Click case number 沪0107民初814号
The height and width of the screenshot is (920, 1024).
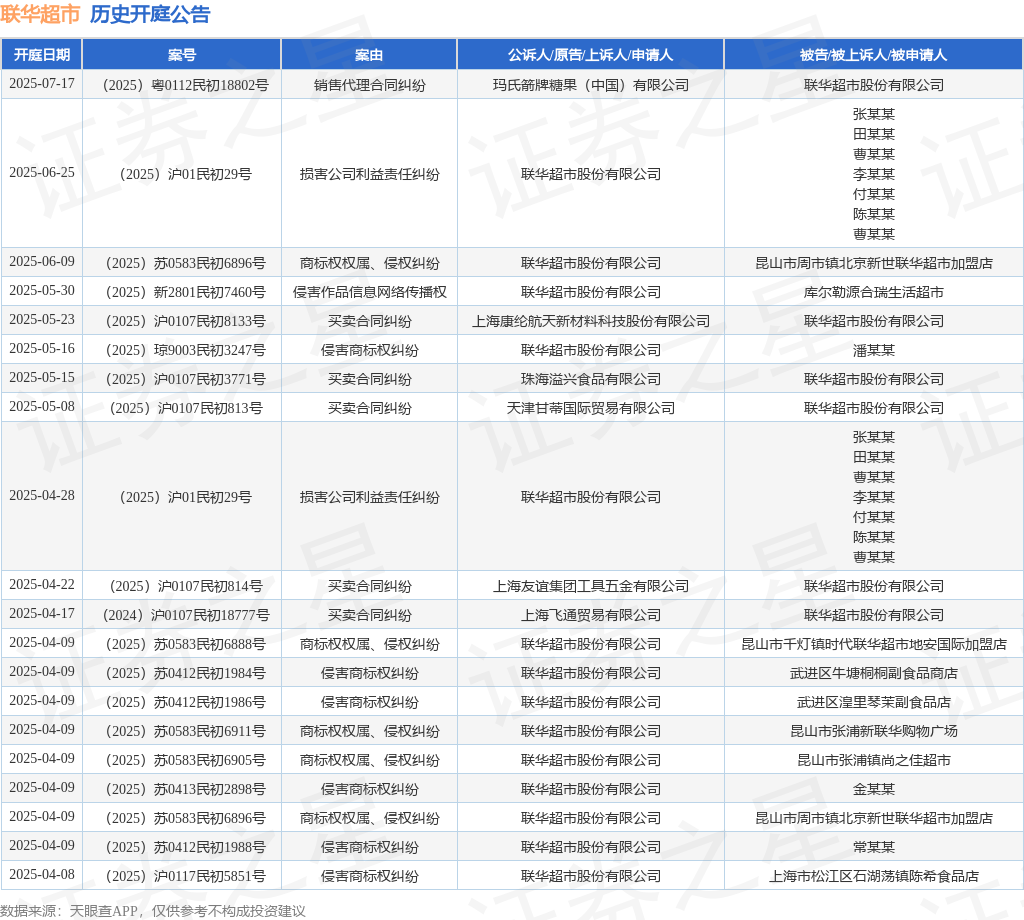[x=185, y=586]
